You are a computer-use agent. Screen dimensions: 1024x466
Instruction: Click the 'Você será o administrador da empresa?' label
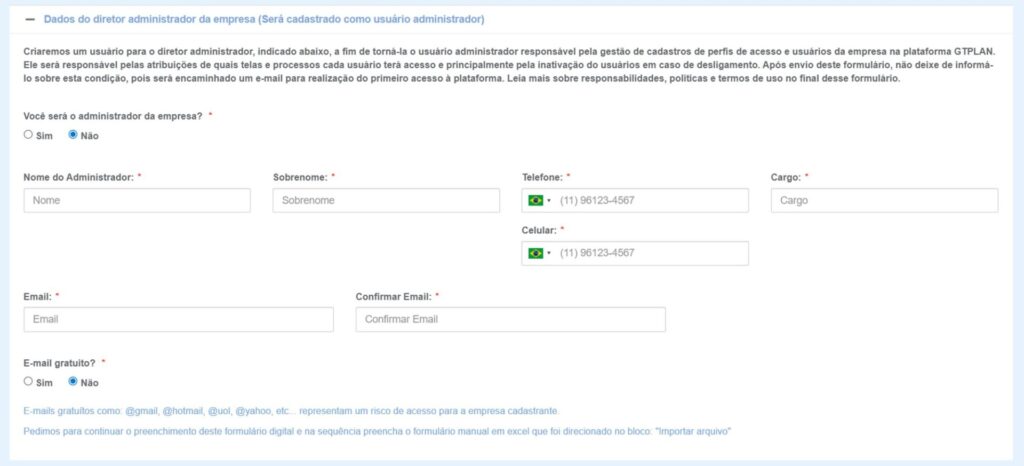pos(113,115)
